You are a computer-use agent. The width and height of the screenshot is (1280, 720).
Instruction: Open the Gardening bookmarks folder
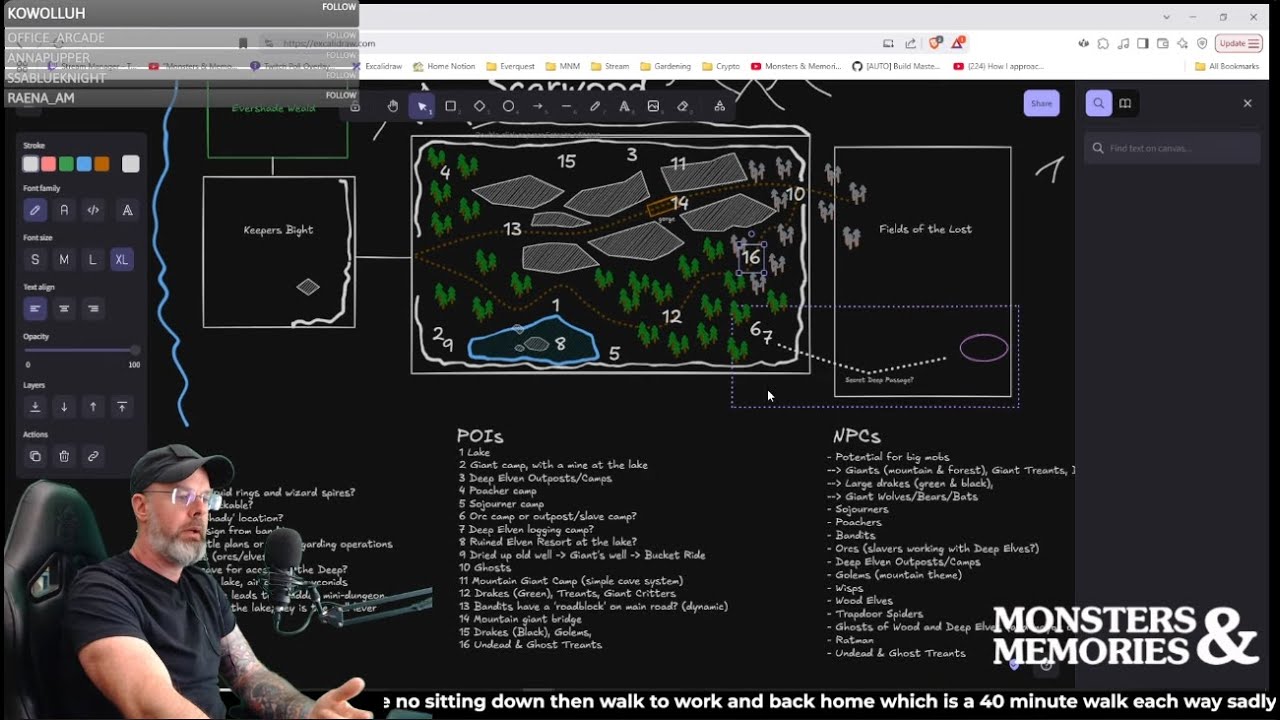665,66
